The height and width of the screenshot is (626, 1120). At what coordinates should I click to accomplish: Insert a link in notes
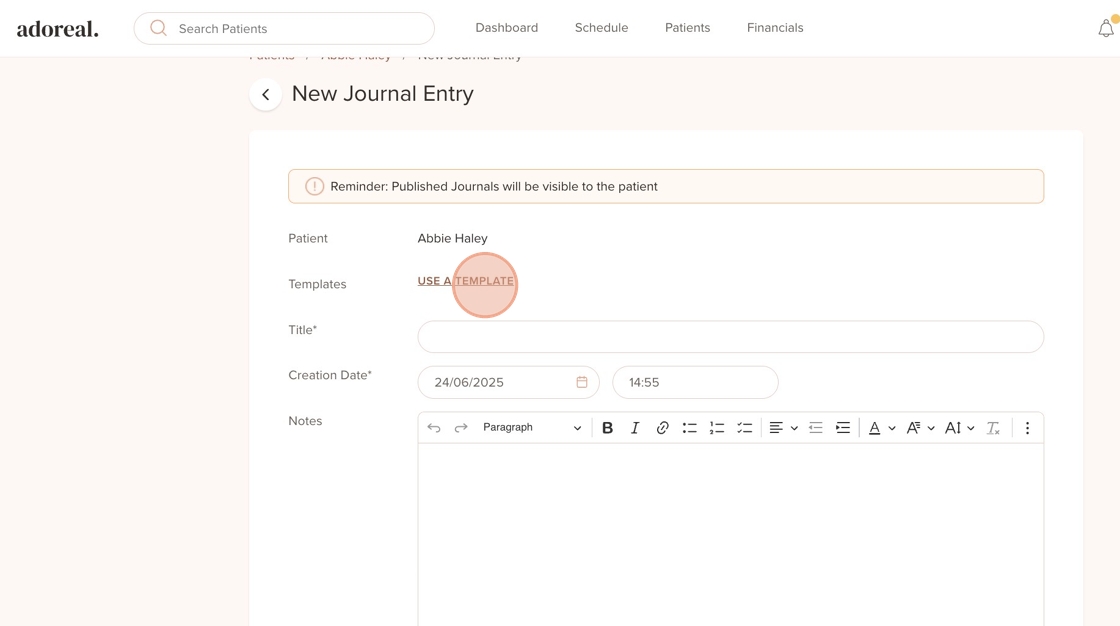click(662, 428)
